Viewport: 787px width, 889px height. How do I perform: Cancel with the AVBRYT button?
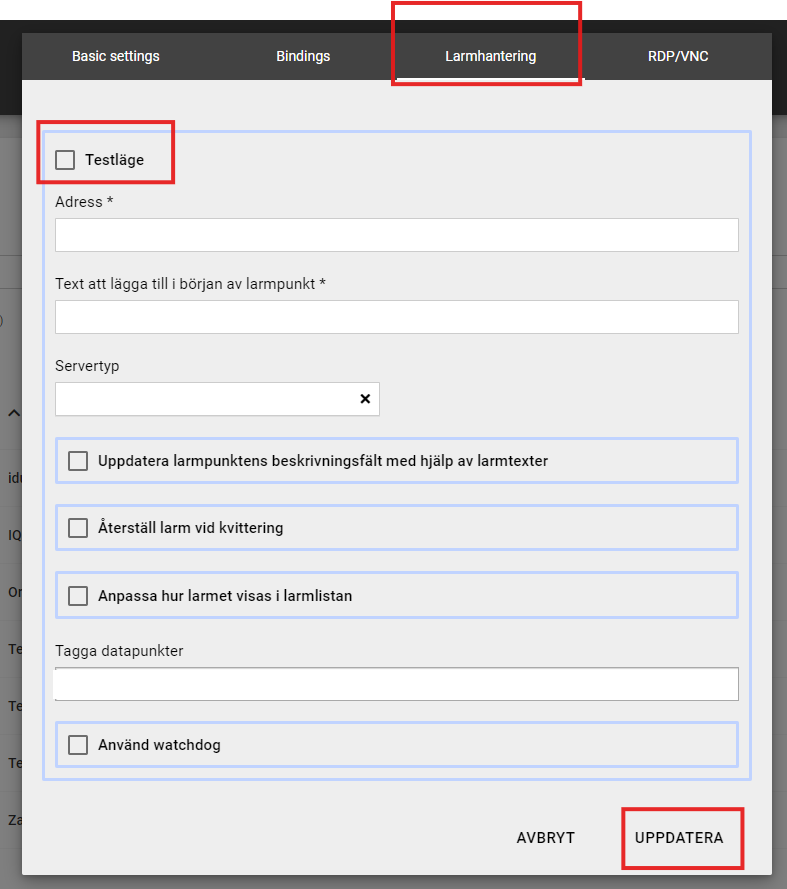545,838
